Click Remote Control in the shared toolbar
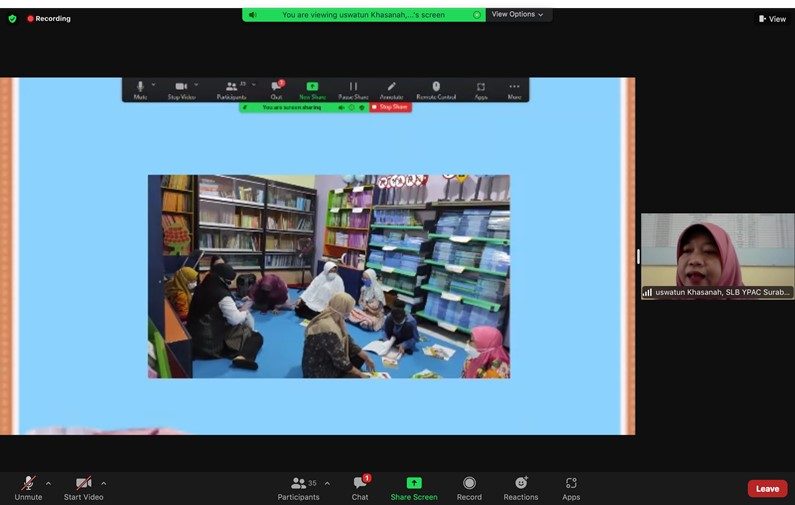This screenshot has width=795, height=505. click(436, 90)
